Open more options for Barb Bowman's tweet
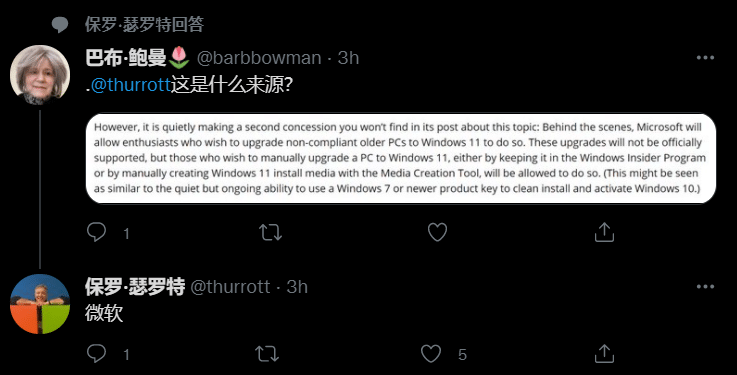Image resolution: width=737 pixels, height=375 pixels. (705, 58)
